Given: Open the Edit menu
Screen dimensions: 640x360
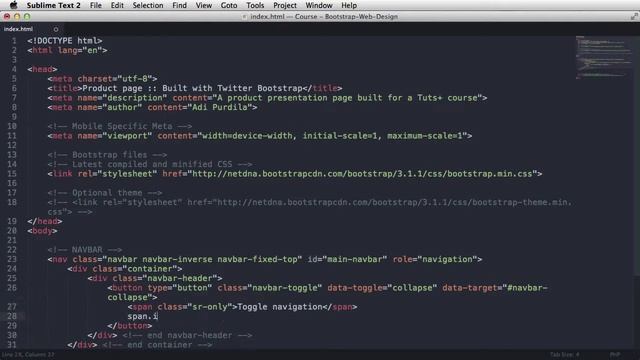Looking at the screenshot, I should pyautogui.click(x=117, y=5).
